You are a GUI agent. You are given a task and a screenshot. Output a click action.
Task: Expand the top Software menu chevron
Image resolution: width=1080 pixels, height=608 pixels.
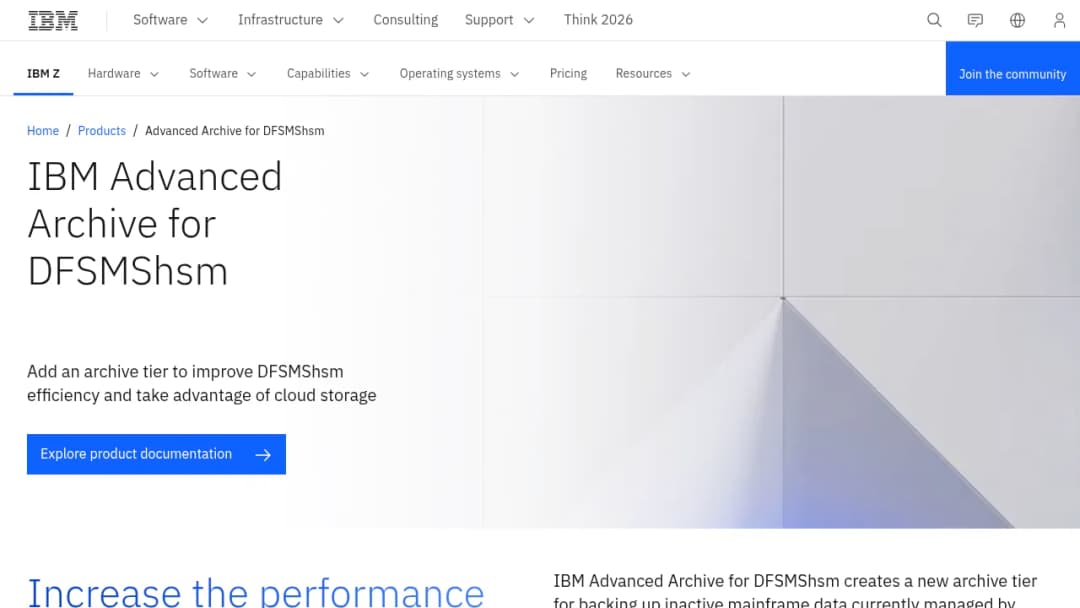202,21
